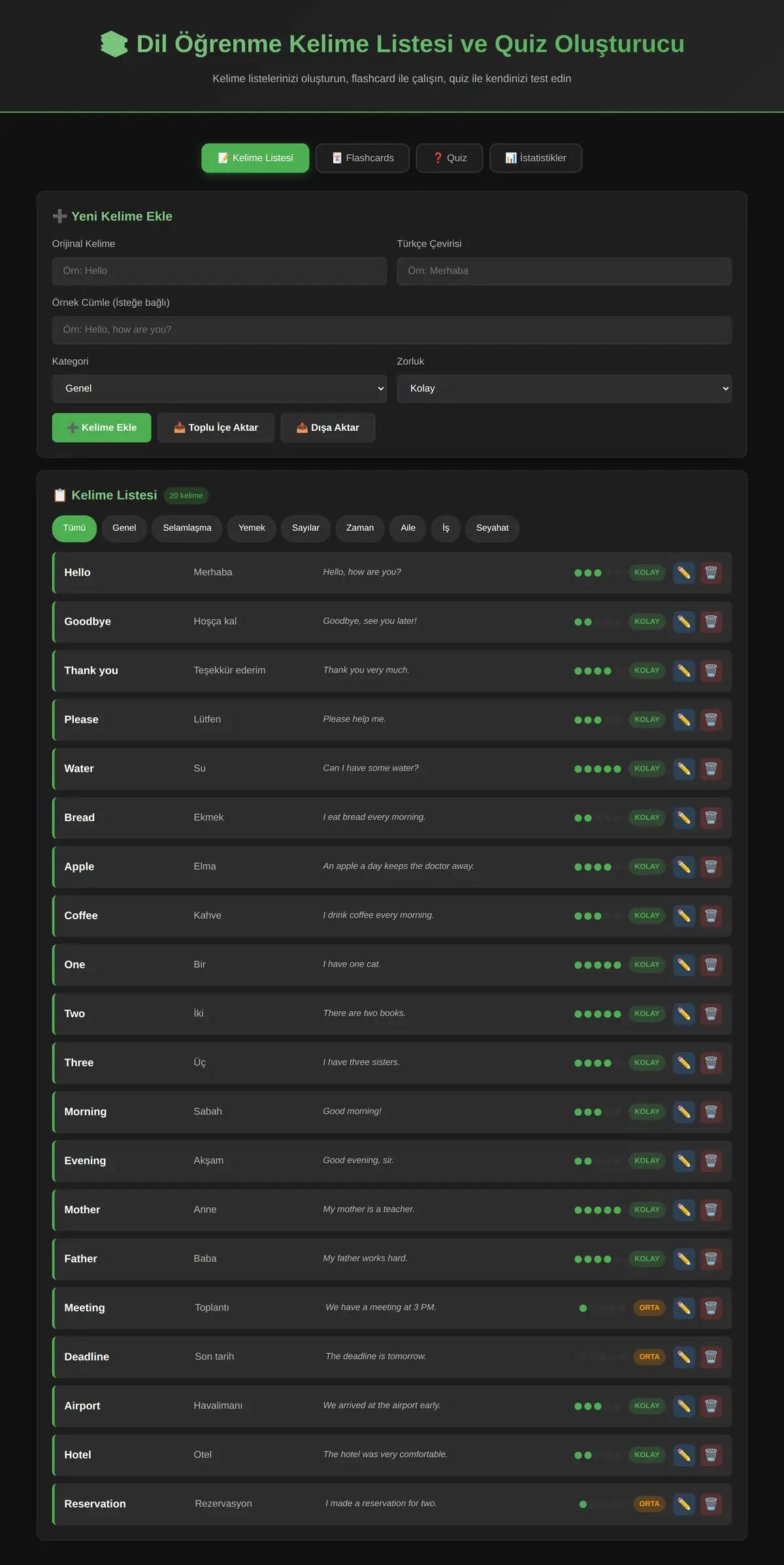Image resolution: width=784 pixels, height=1565 pixels.
Task: Filter the list by Sayılar category
Action: (306, 528)
